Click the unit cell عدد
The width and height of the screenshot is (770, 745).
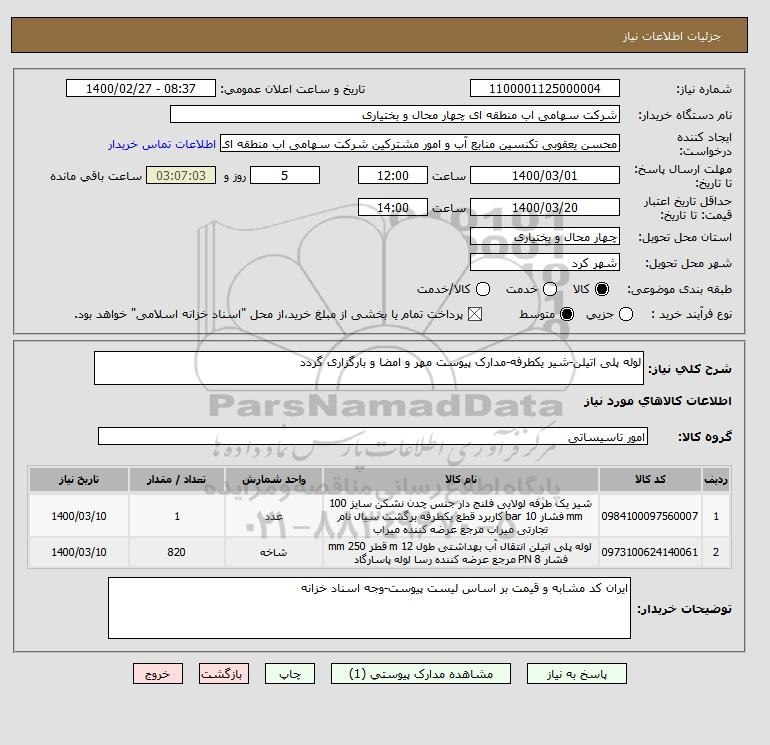pos(274,516)
